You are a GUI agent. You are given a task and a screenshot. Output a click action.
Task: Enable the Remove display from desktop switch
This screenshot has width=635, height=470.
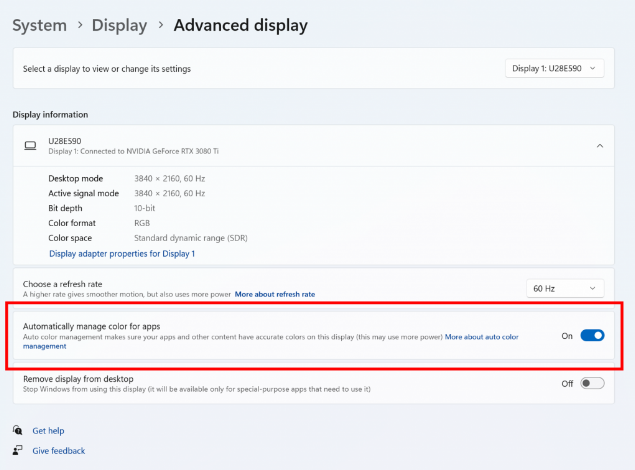click(592, 383)
